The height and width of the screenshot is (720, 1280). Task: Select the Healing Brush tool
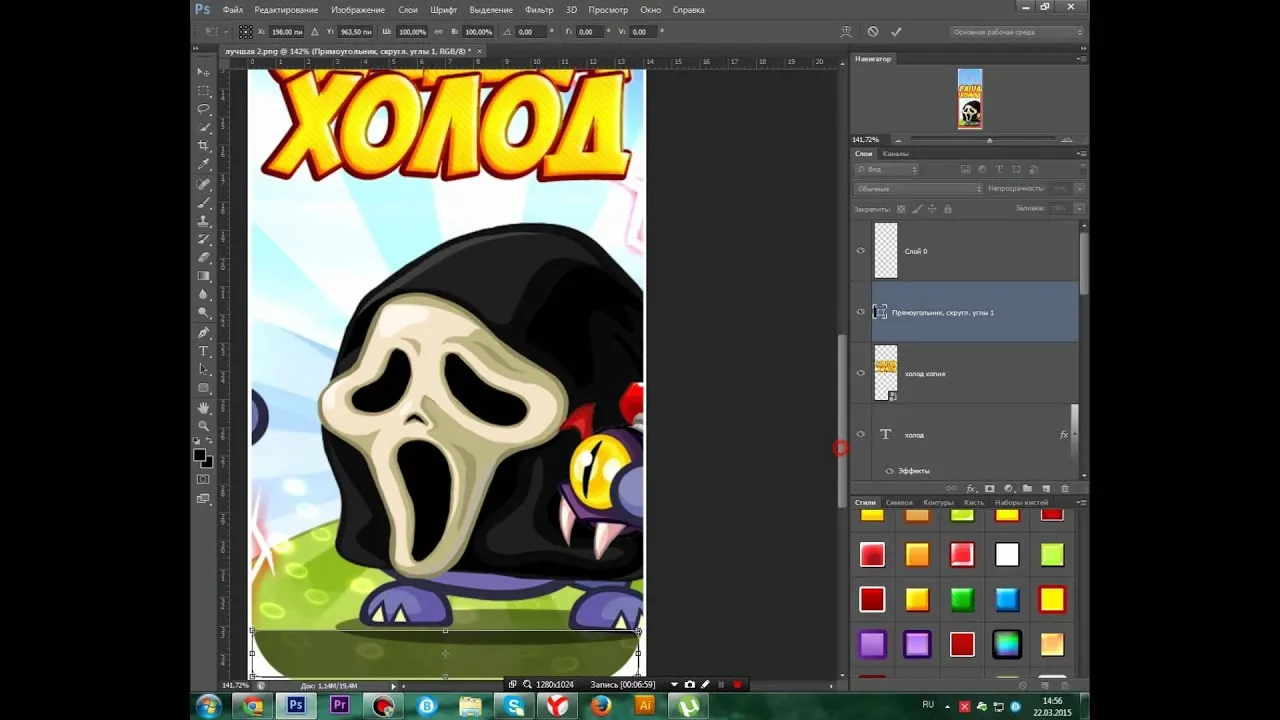tap(204, 184)
